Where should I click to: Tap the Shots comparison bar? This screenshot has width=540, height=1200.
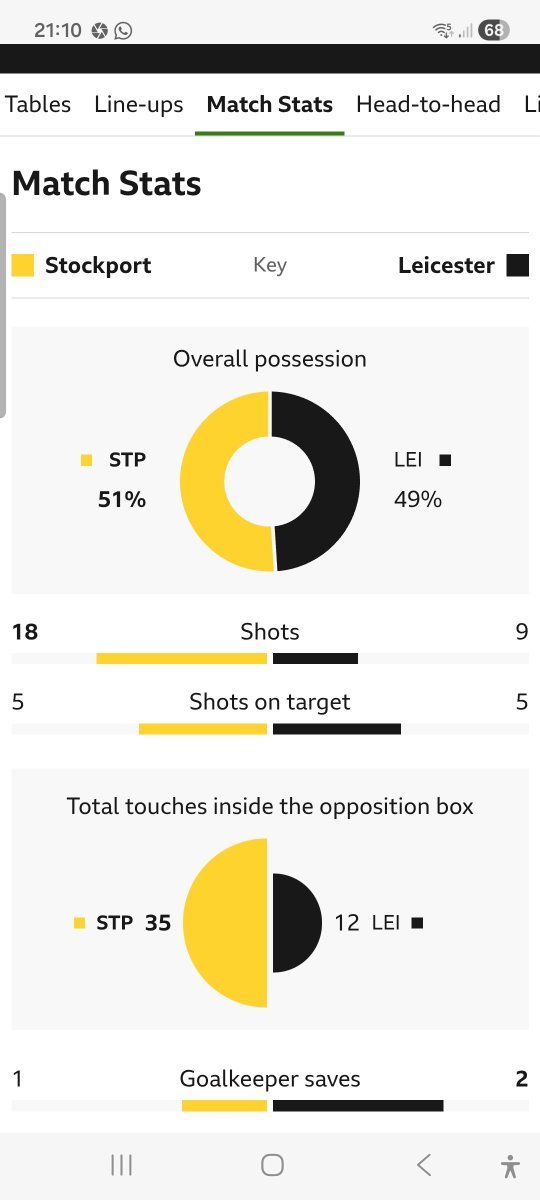pos(270,659)
